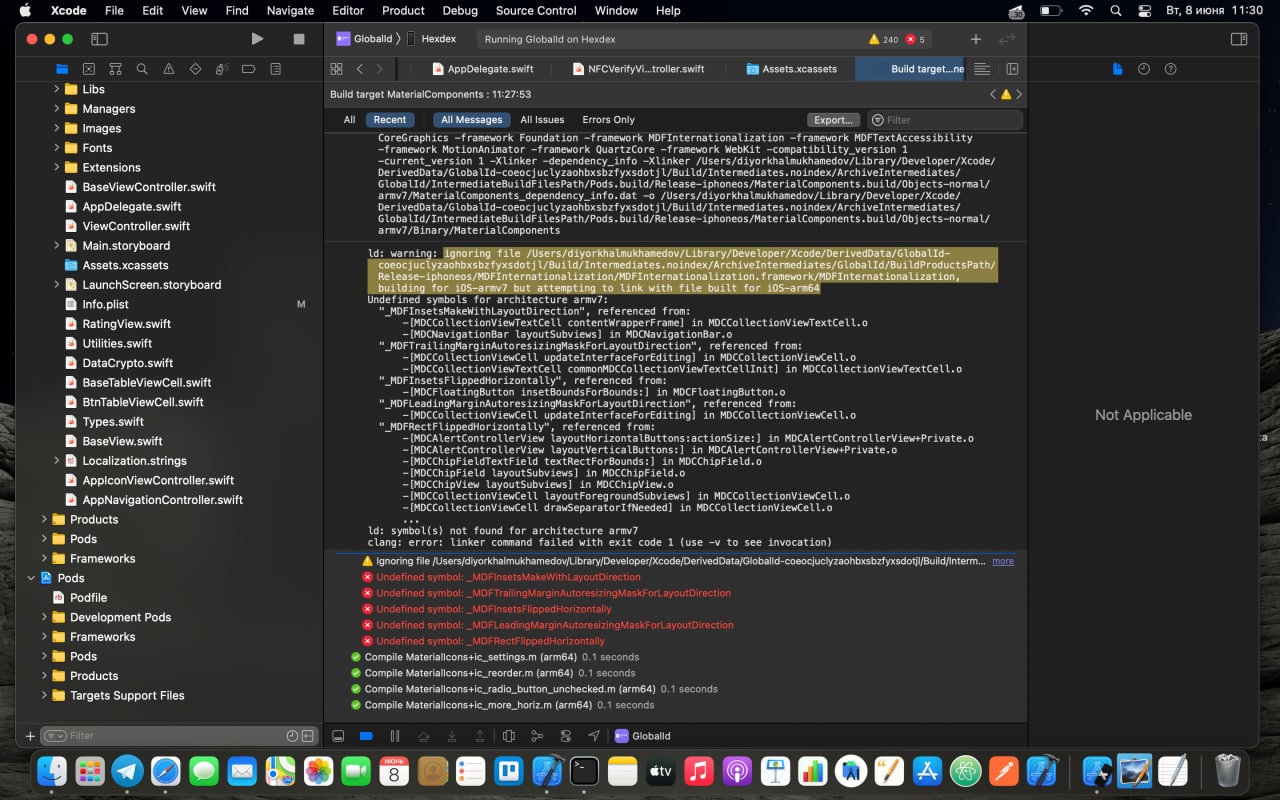The image size is (1280, 800).
Task: Show the File inspector document icon
Action: click(1118, 69)
